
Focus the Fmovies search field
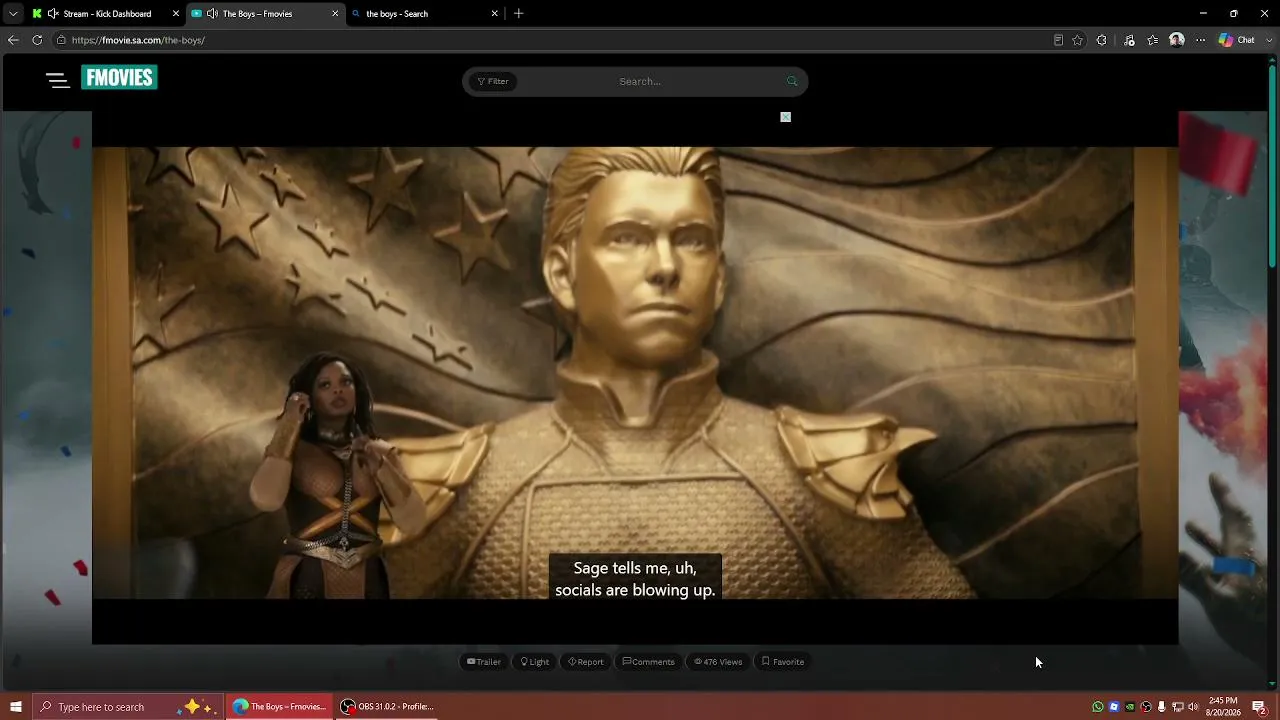[x=640, y=81]
